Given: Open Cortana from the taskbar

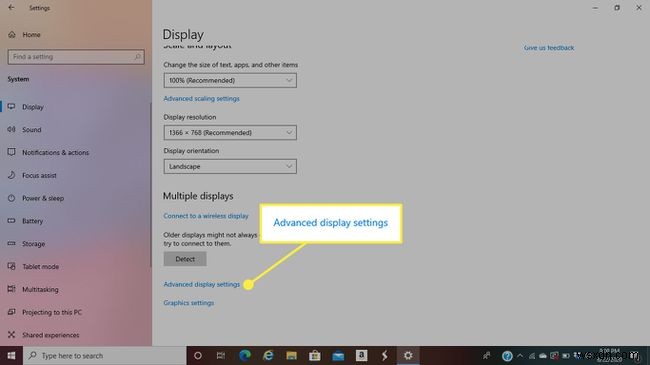Looking at the screenshot, I should [198, 355].
